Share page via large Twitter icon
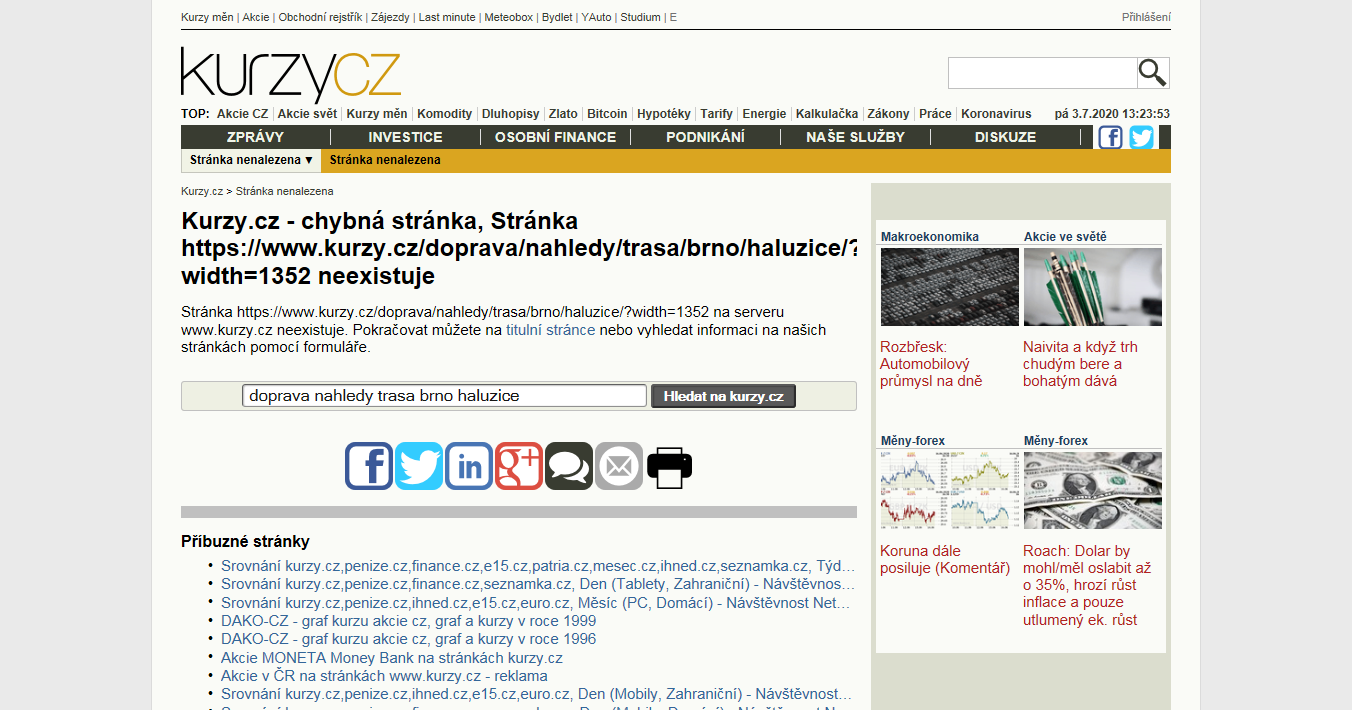The height and width of the screenshot is (710, 1352). click(419, 466)
